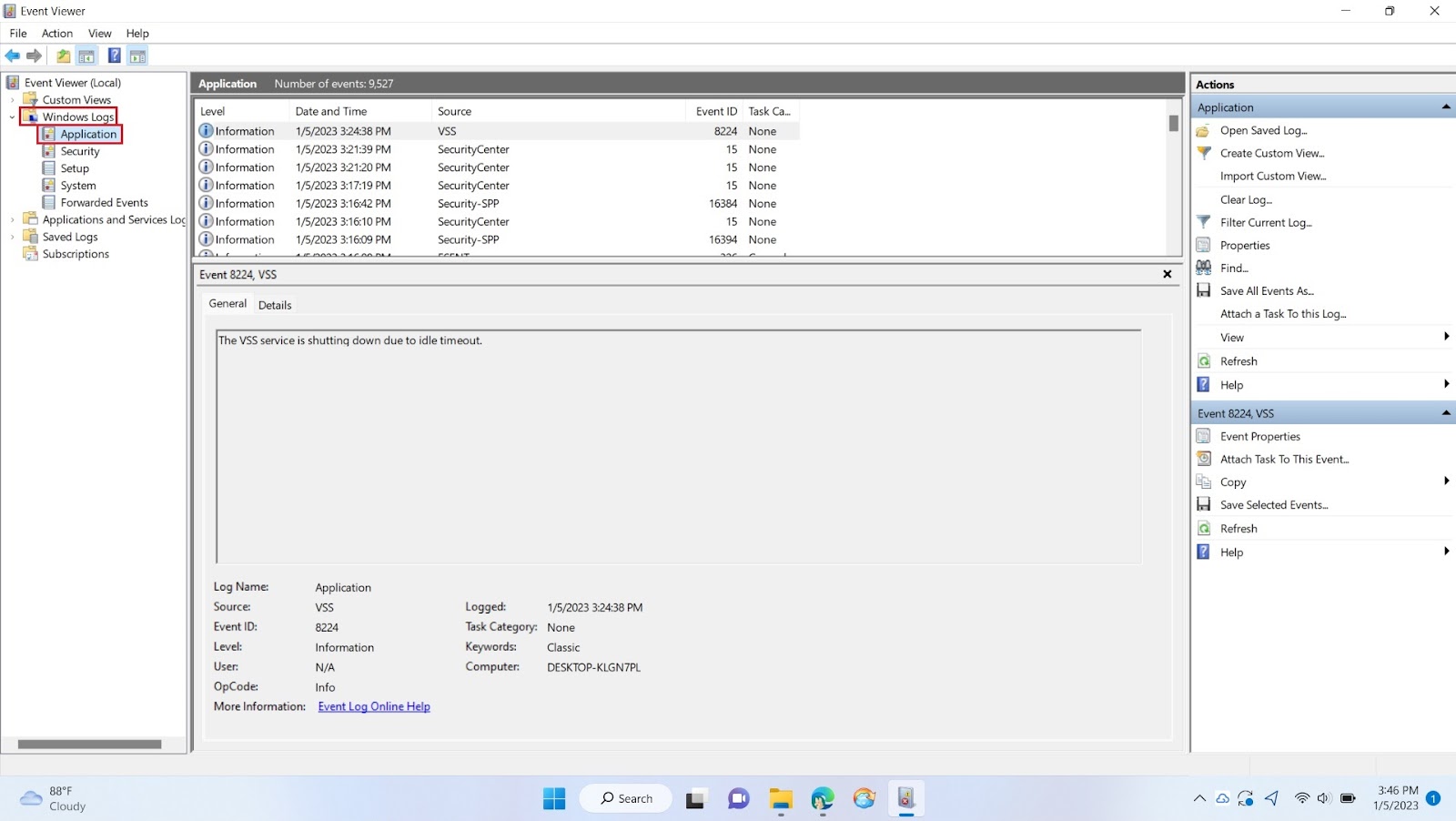Click the Task View icon in taskbar

point(696,798)
